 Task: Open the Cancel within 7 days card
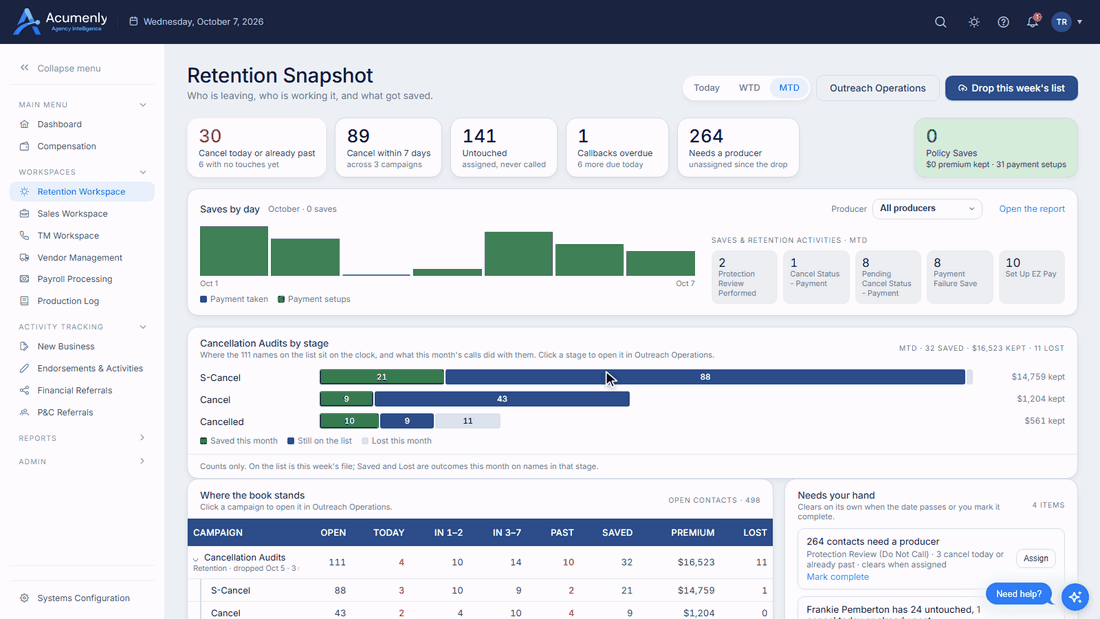point(388,147)
